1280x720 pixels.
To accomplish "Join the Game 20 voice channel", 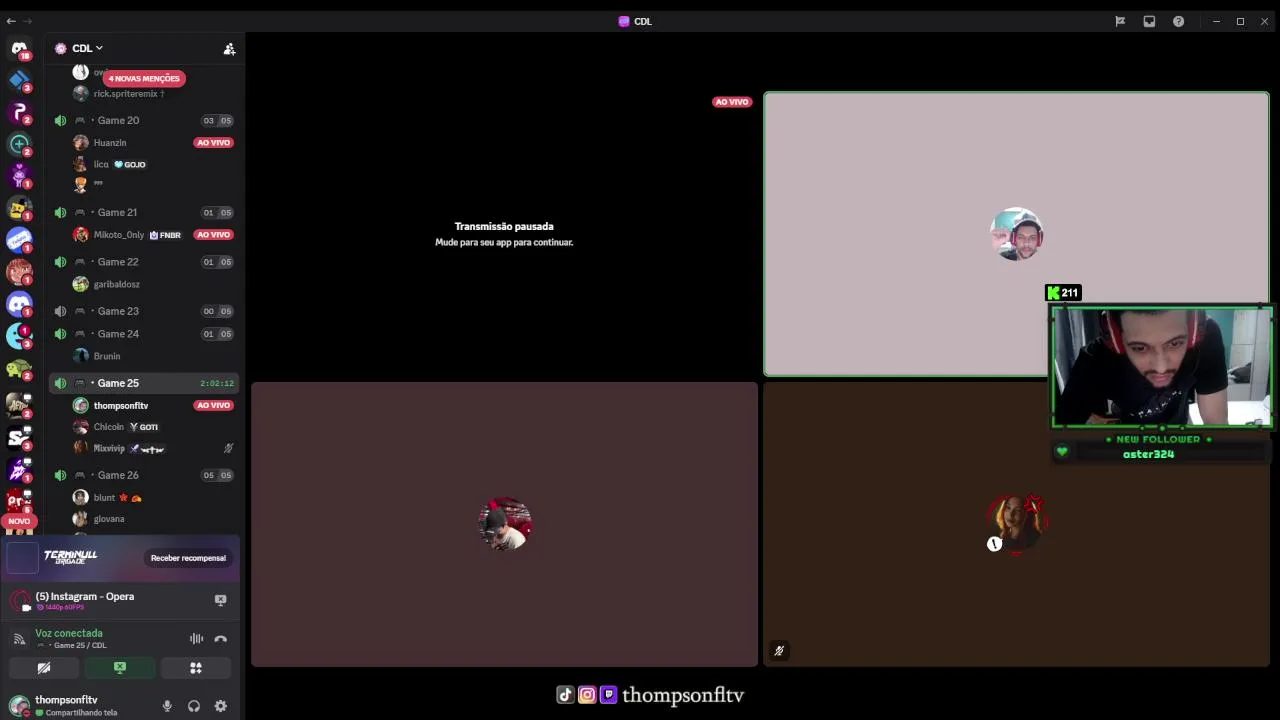I will 143,120.
